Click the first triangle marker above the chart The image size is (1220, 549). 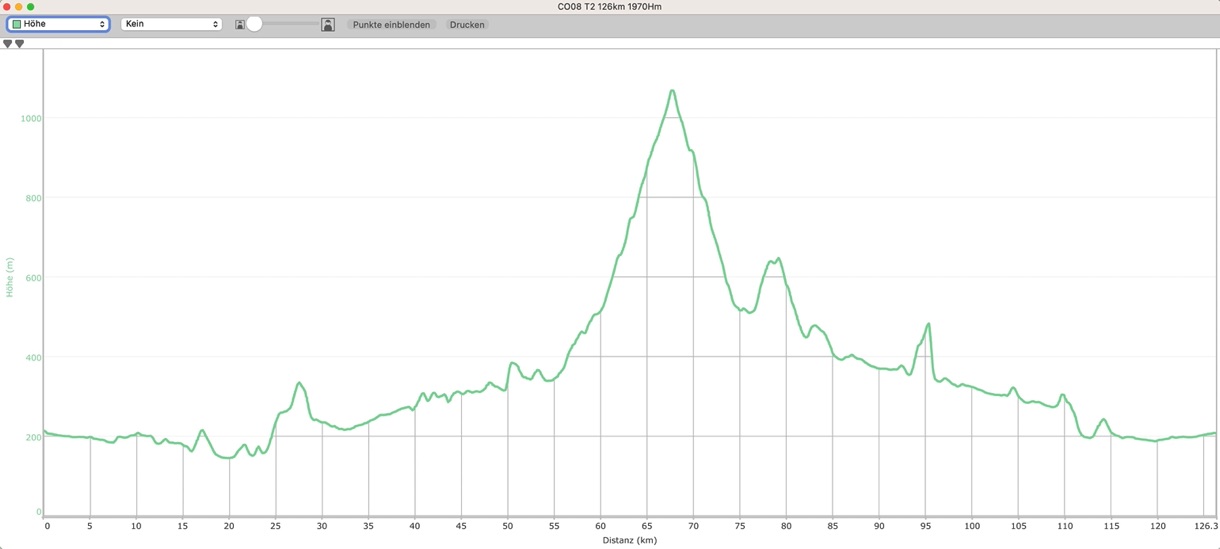tap(8, 44)
